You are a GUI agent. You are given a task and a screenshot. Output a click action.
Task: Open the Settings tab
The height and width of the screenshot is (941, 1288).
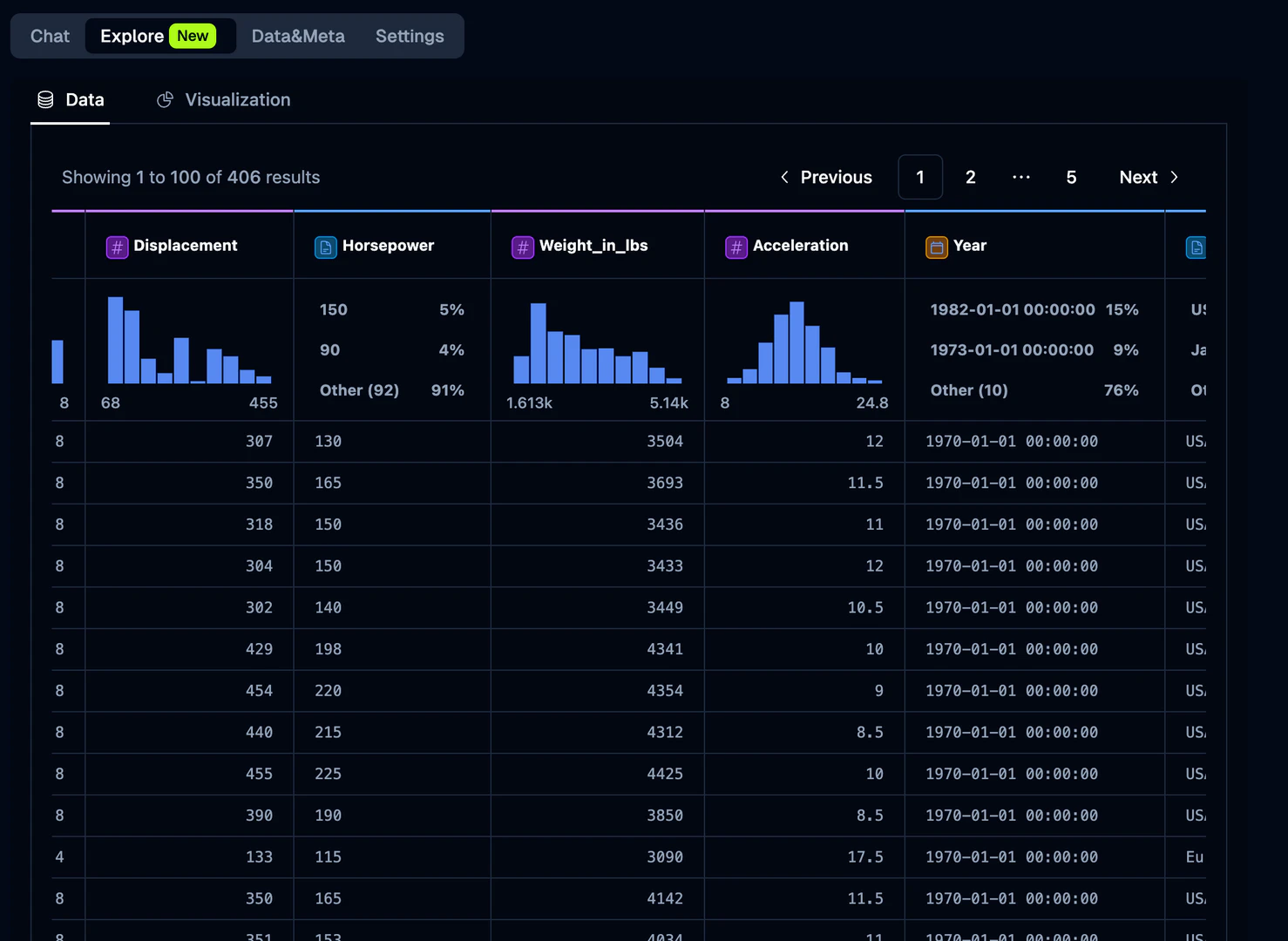coord(410,36)
